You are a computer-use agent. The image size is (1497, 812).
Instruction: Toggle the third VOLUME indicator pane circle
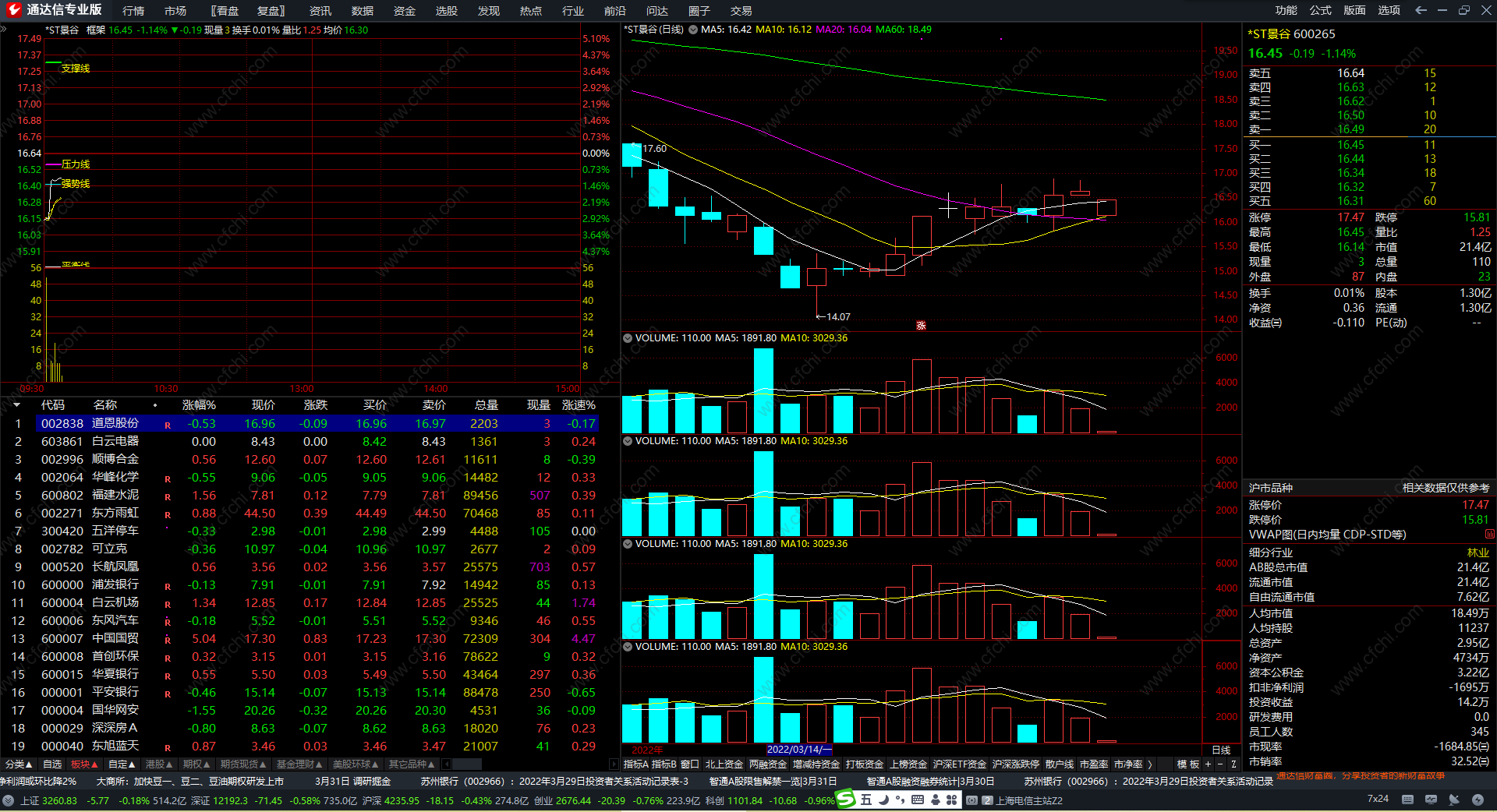coord(627,544)
